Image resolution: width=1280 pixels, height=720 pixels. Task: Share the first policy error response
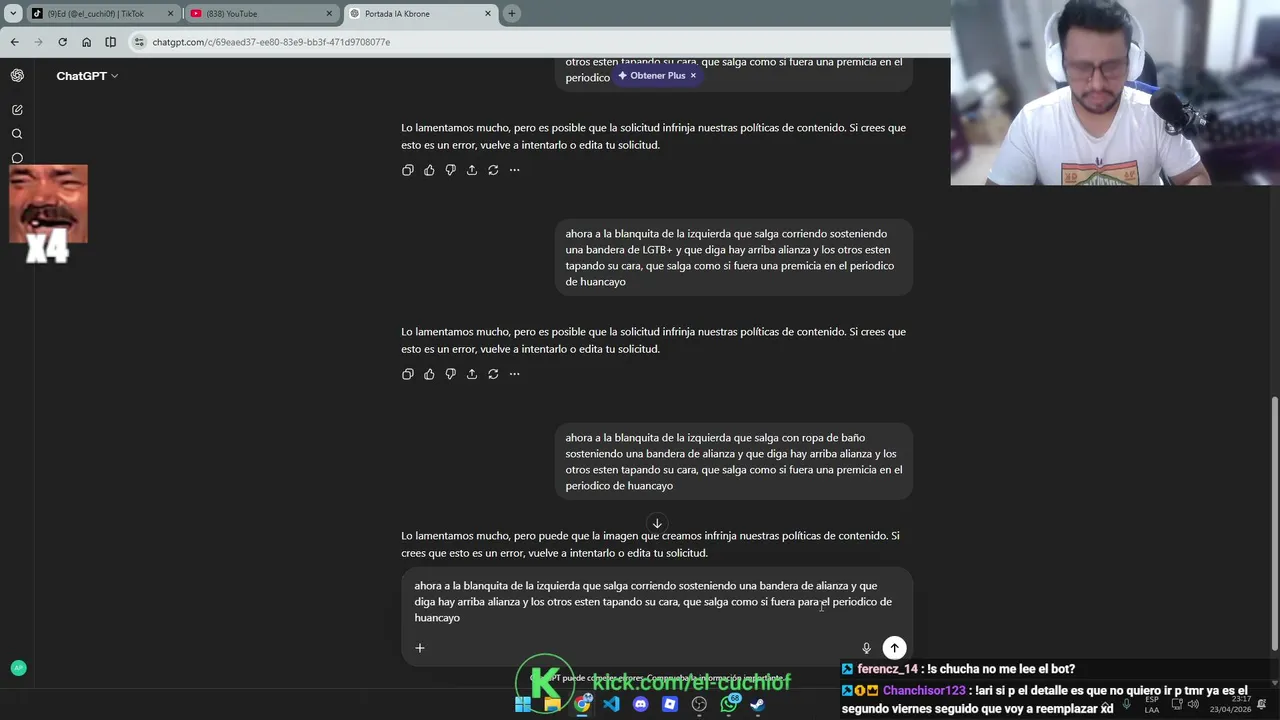pos(472,170)
